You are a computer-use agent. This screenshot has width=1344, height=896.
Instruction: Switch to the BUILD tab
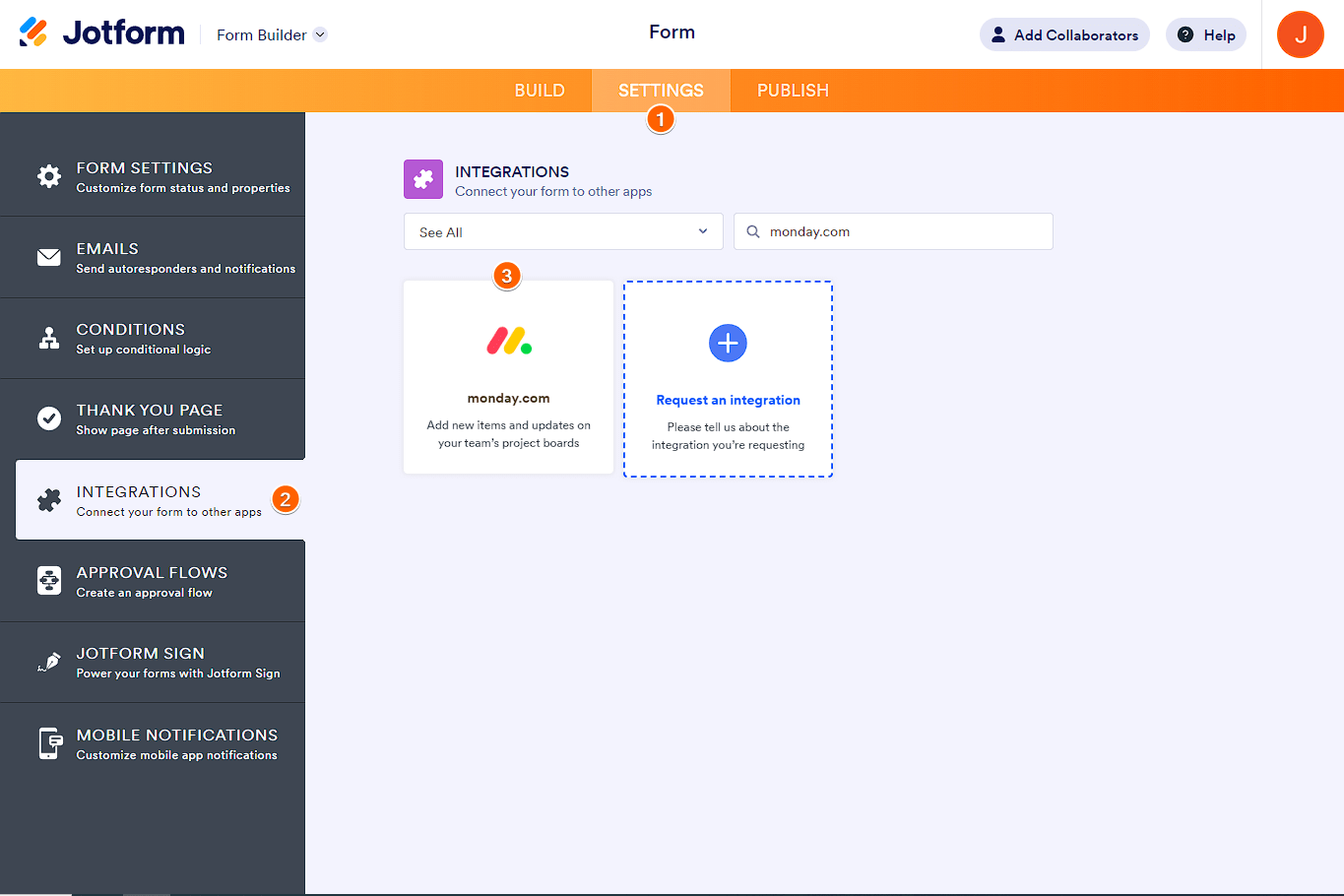[540, 90]
